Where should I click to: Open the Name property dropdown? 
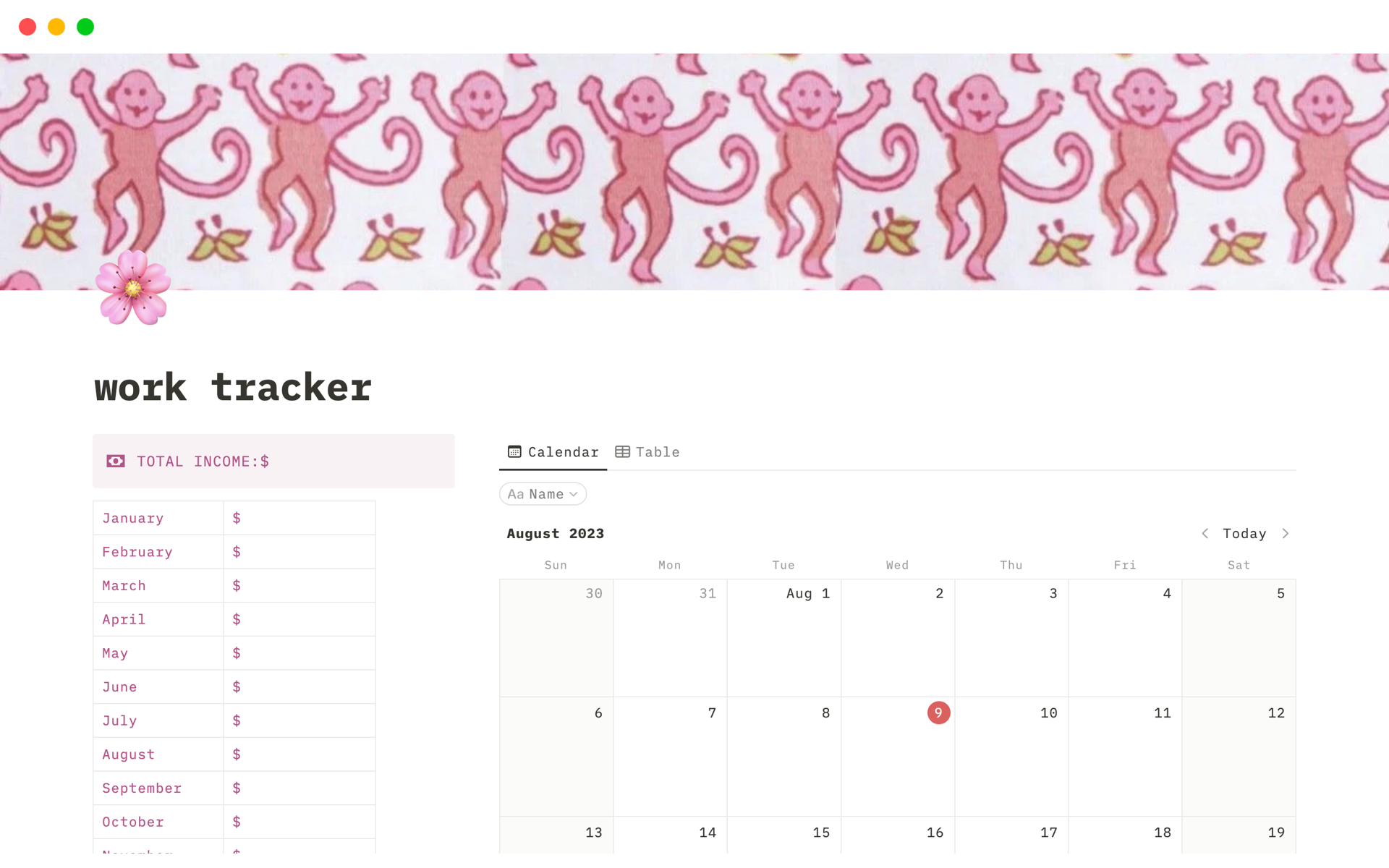click(x=543, y=494)
